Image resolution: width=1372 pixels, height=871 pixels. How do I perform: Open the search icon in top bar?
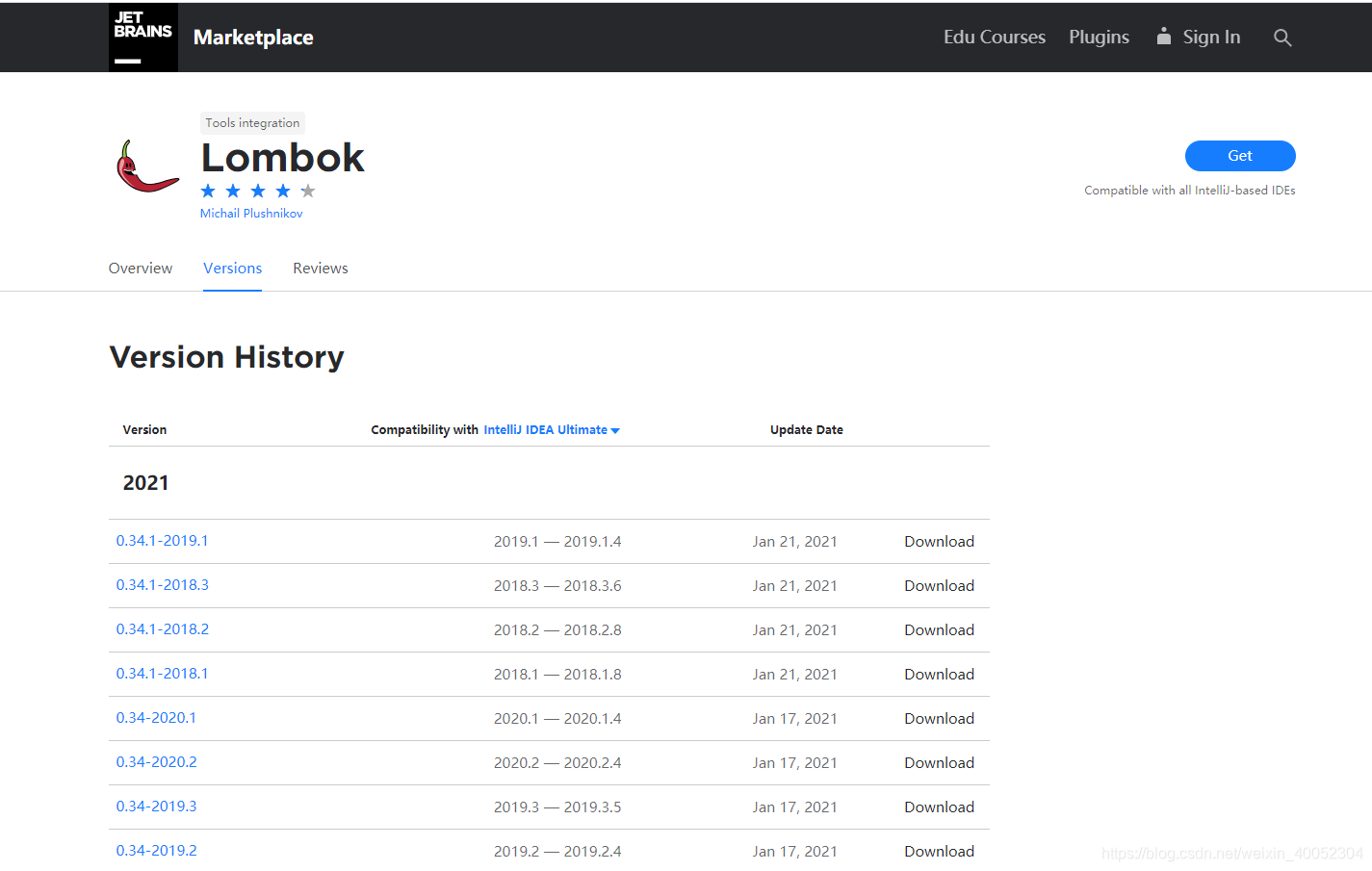coord(1282,38)
